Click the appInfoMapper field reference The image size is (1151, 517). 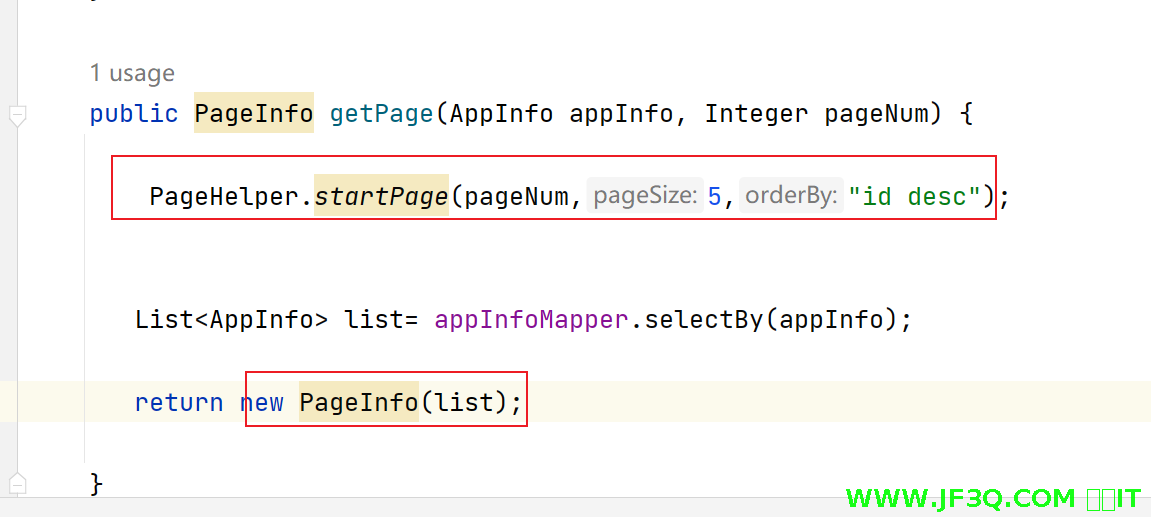click(531, 320)
